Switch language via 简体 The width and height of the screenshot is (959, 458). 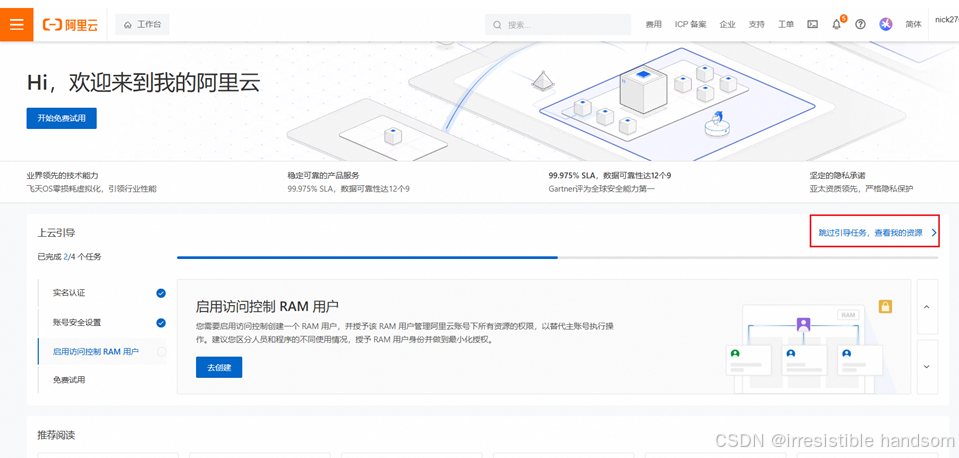pos(914,24)
